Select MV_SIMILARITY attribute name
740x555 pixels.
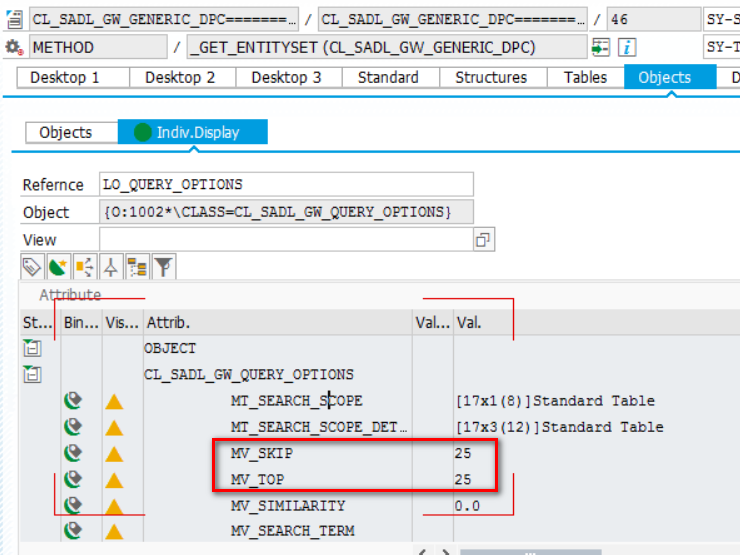288,505
